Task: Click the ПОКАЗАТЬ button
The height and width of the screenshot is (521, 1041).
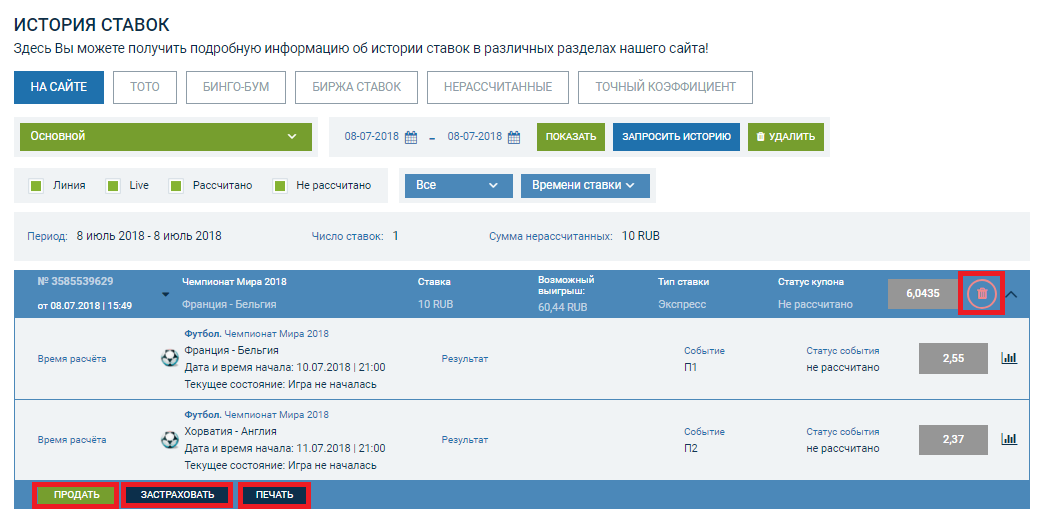Action: (x=571, y=137)
